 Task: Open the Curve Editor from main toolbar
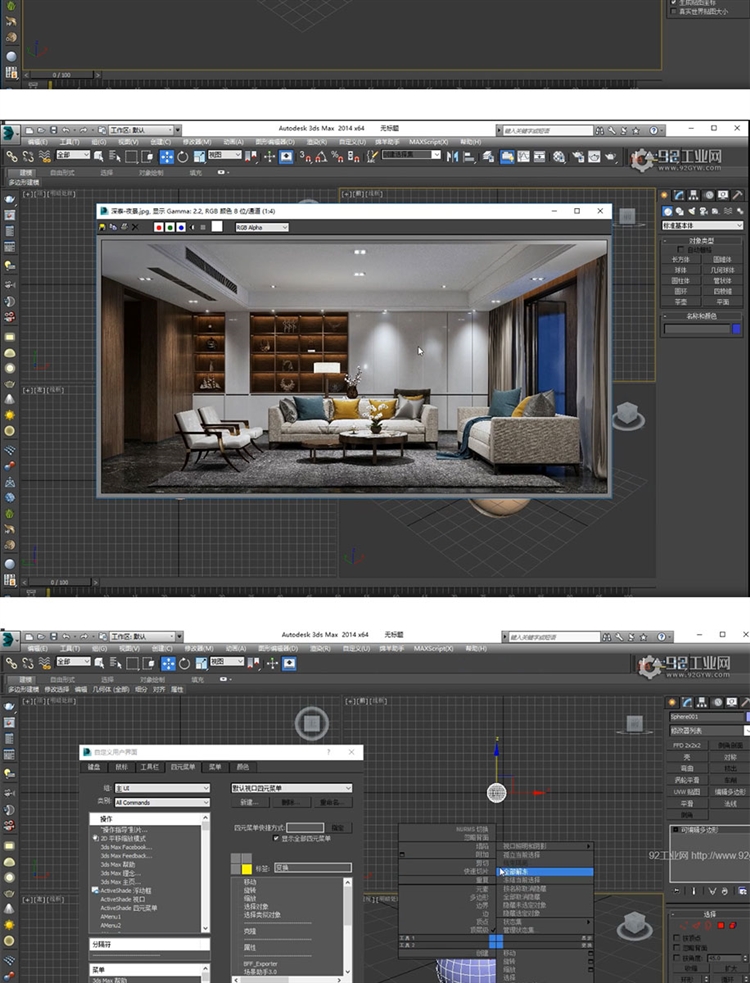click(x=523, y=156)
